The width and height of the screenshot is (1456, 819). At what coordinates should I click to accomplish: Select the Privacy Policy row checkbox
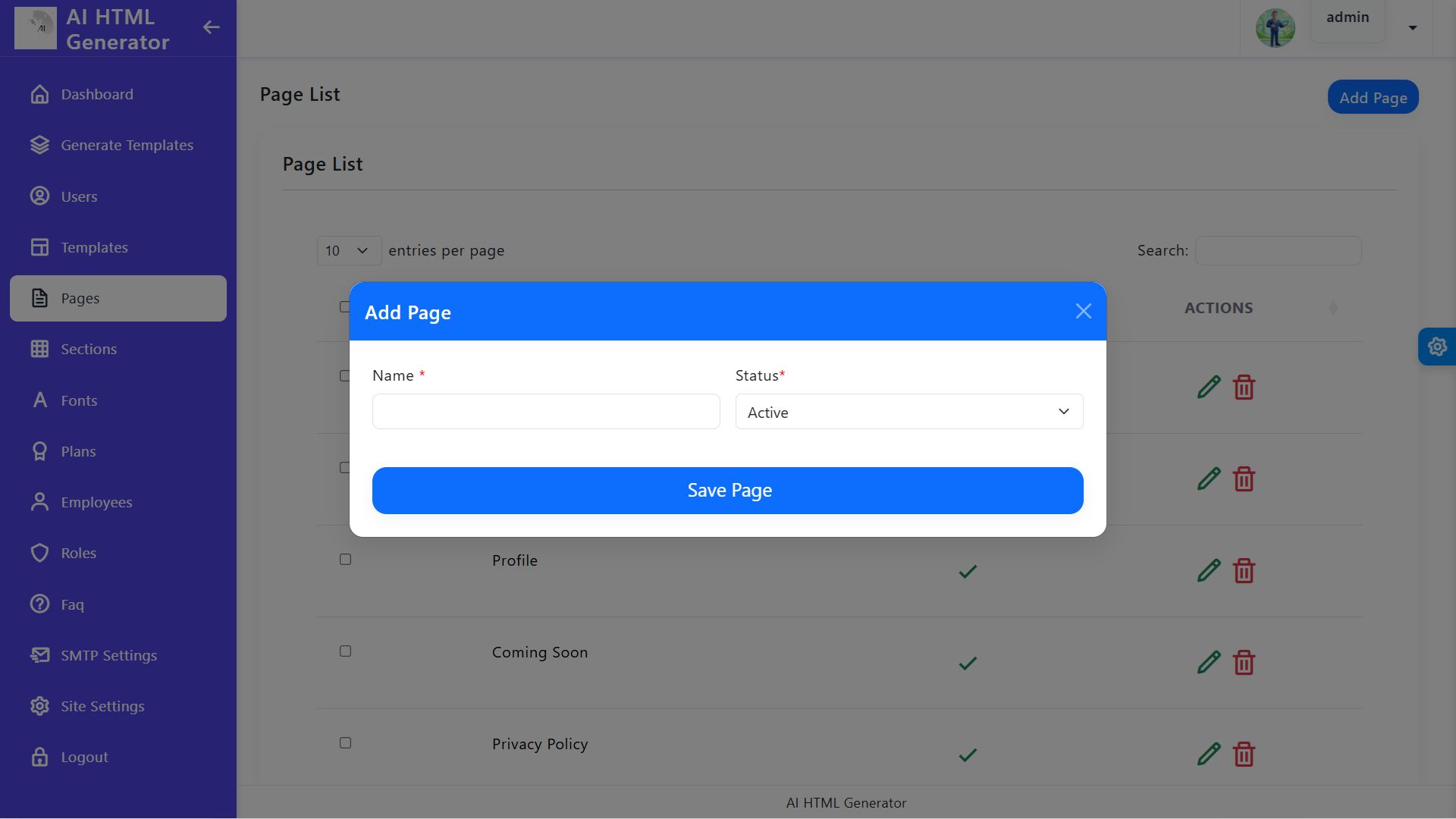[x=345, y=743]
